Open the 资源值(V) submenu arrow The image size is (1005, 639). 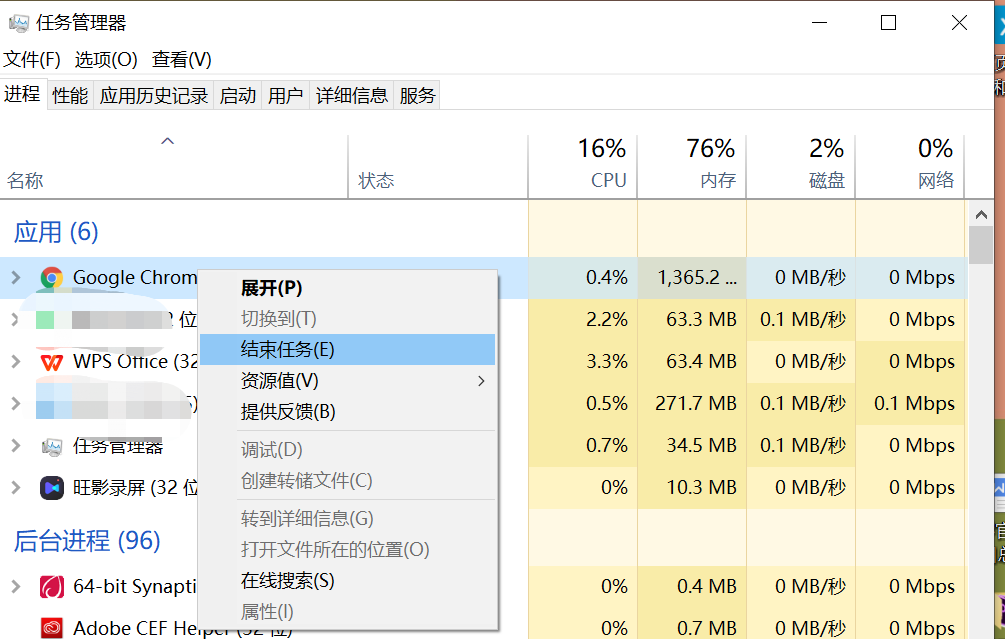tap(481, 381)
